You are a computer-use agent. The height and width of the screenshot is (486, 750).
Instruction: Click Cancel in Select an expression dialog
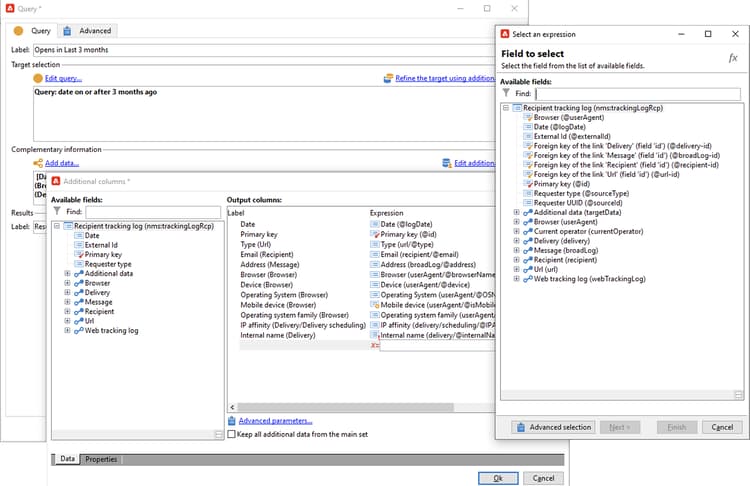[722, 427]
